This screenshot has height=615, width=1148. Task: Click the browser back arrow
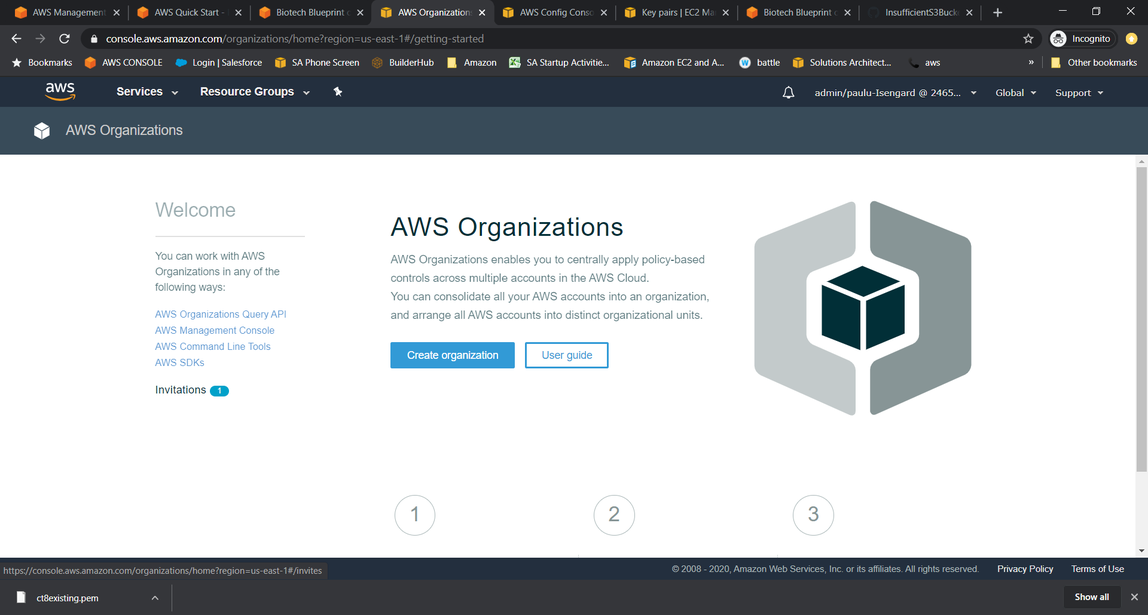point(17,39)
